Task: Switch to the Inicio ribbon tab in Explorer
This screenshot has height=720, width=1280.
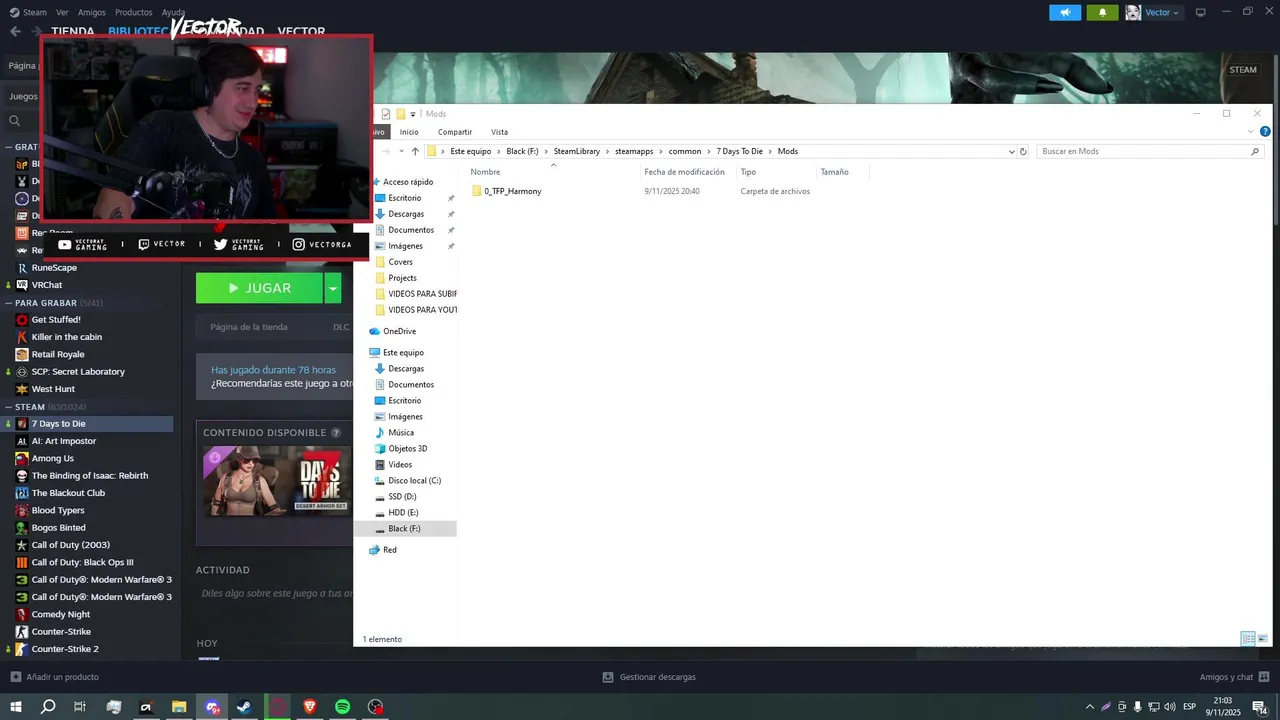Action: click(x=409, y=132)
